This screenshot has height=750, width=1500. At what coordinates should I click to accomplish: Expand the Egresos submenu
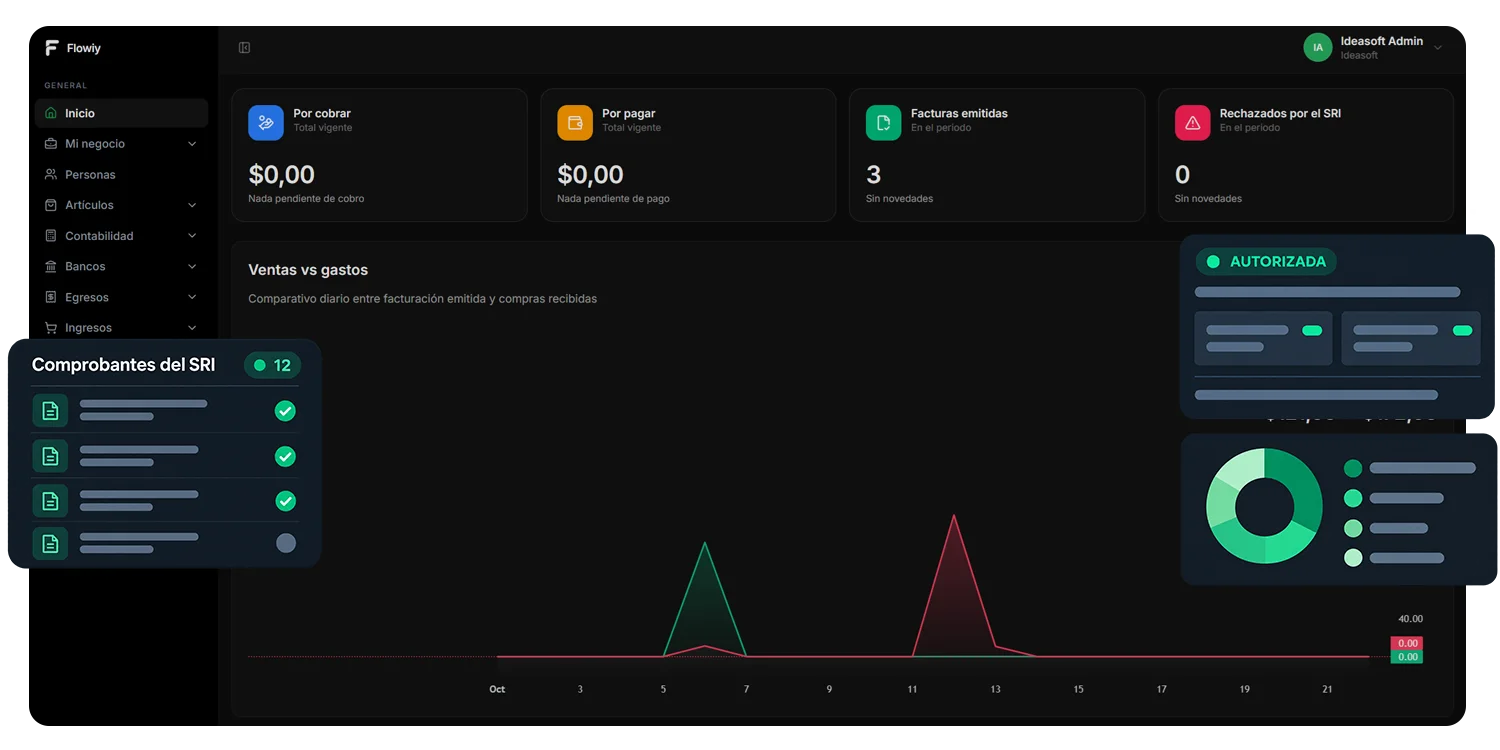[x=192, y=297]
